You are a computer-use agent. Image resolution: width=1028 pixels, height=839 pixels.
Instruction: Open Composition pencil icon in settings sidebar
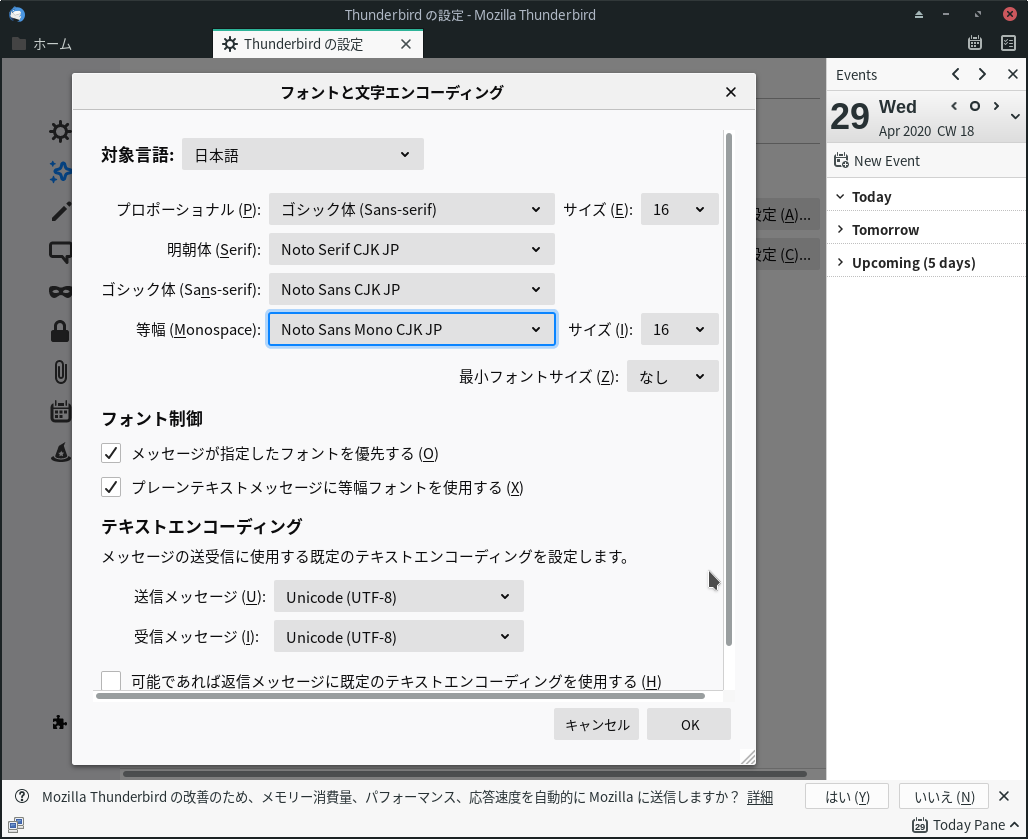pos(60,212)
